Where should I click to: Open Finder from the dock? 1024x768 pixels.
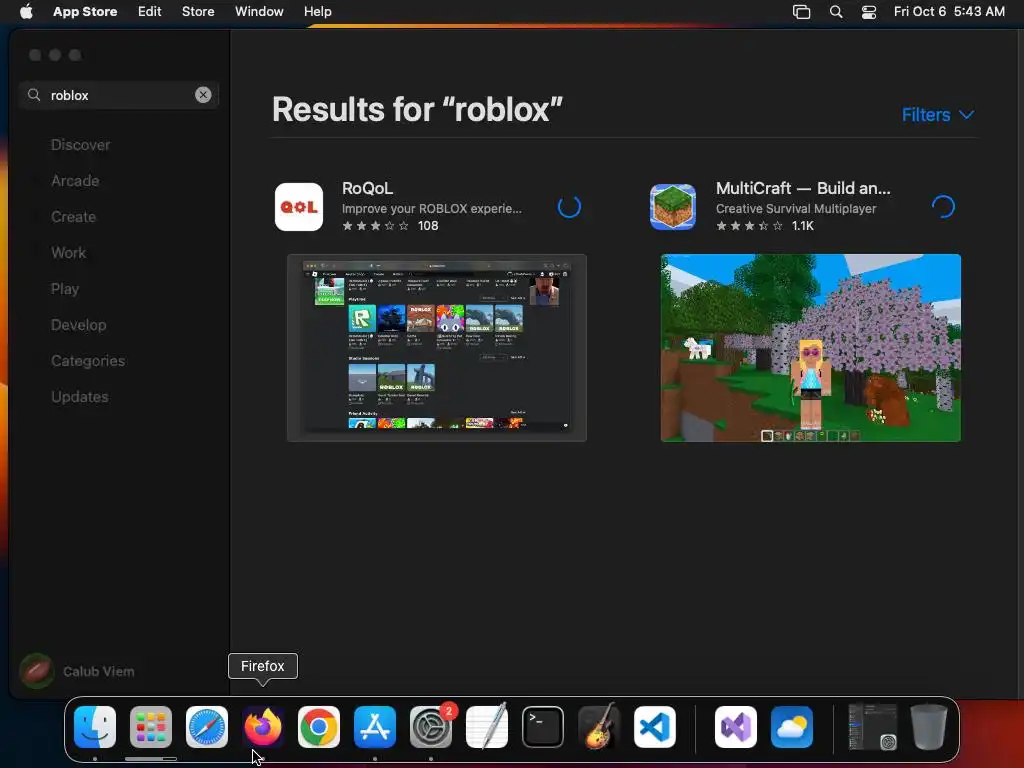coord(95,727)
